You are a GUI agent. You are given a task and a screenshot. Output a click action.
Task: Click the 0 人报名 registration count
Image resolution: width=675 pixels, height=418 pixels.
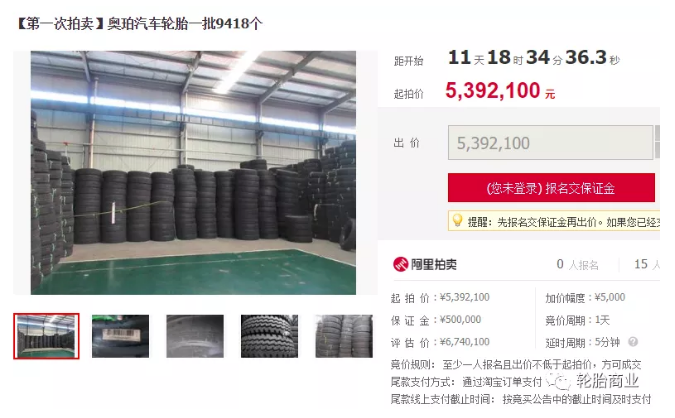coord(577,264)
